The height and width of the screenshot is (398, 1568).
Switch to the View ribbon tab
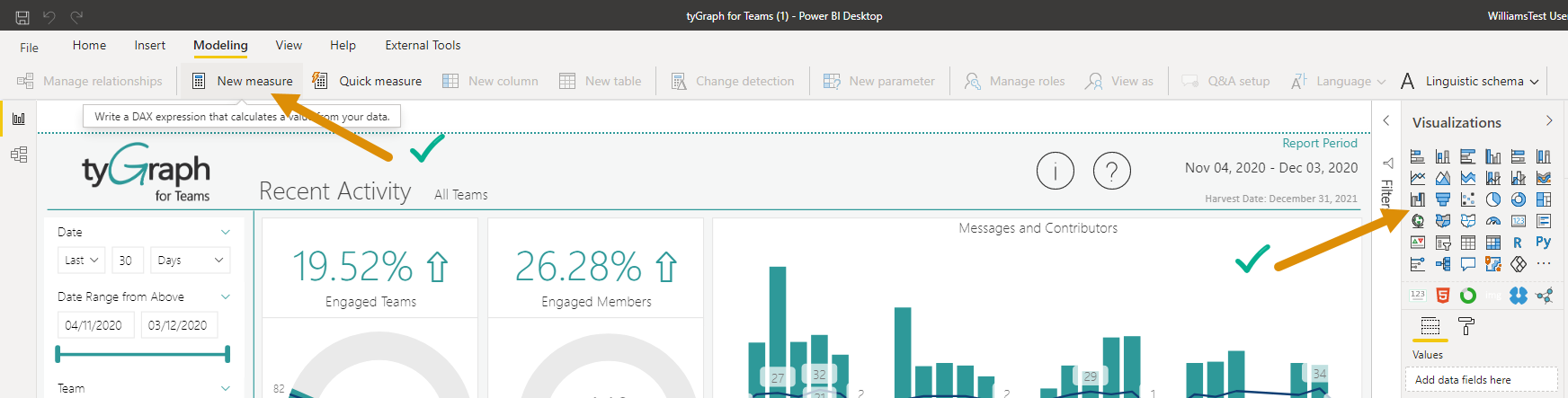tap(289, 45)
